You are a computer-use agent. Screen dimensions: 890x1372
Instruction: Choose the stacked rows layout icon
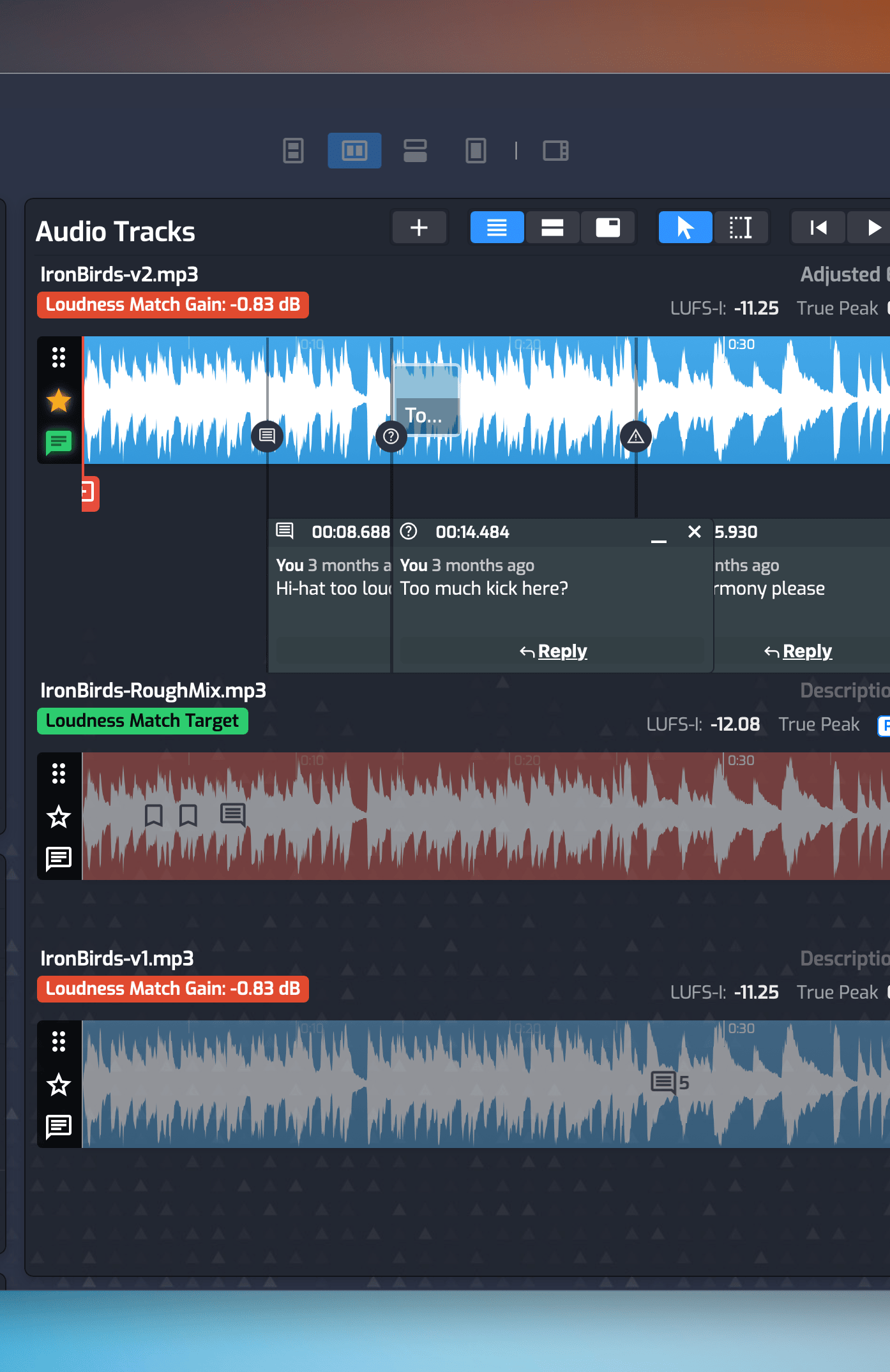(x=415, y=151)
